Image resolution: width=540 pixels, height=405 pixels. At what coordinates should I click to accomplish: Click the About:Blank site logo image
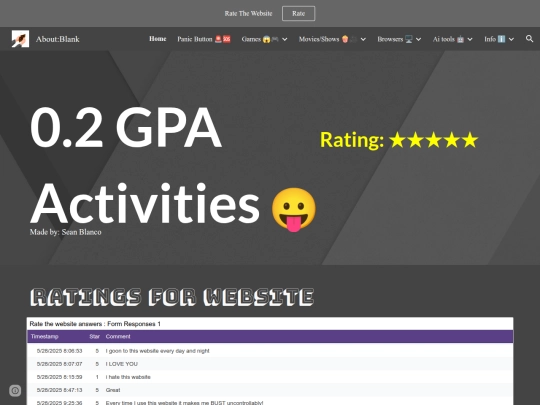pyautogui.click(x=20, y=39)
